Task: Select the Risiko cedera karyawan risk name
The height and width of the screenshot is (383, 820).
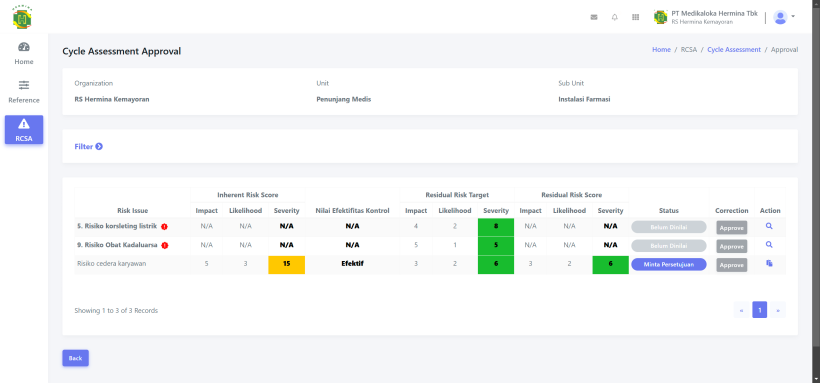Action: coord(111,264)
